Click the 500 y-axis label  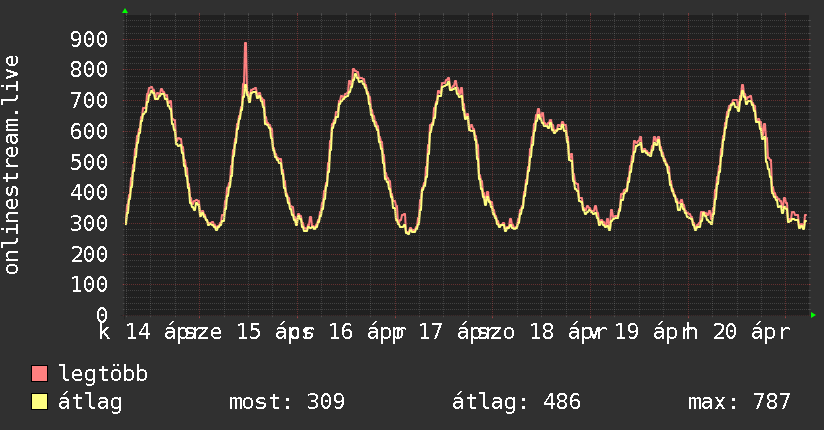point(89,162)
